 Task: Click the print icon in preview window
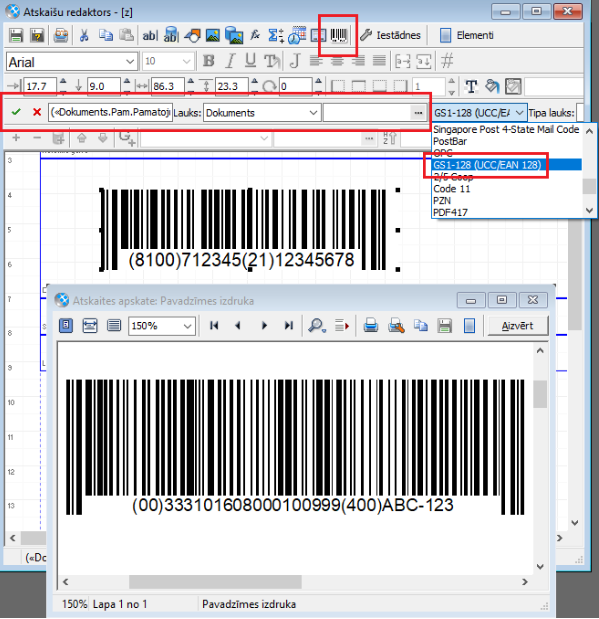(x=371, y=326)
